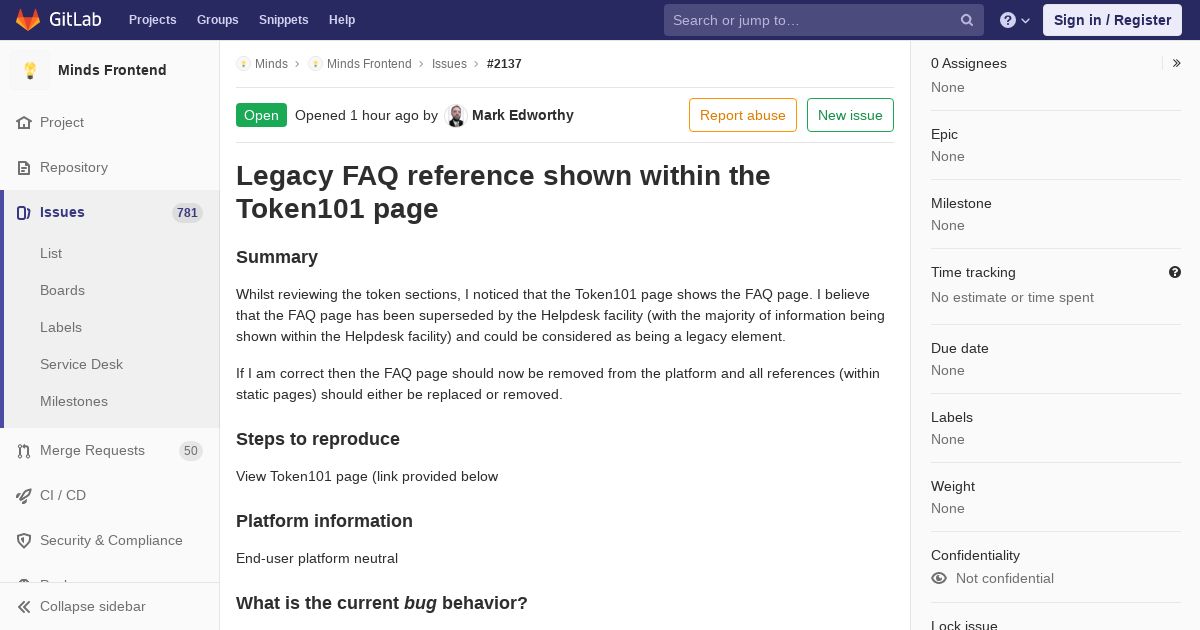
Task: Click the 50 merge requests badge
Action: 190,450
